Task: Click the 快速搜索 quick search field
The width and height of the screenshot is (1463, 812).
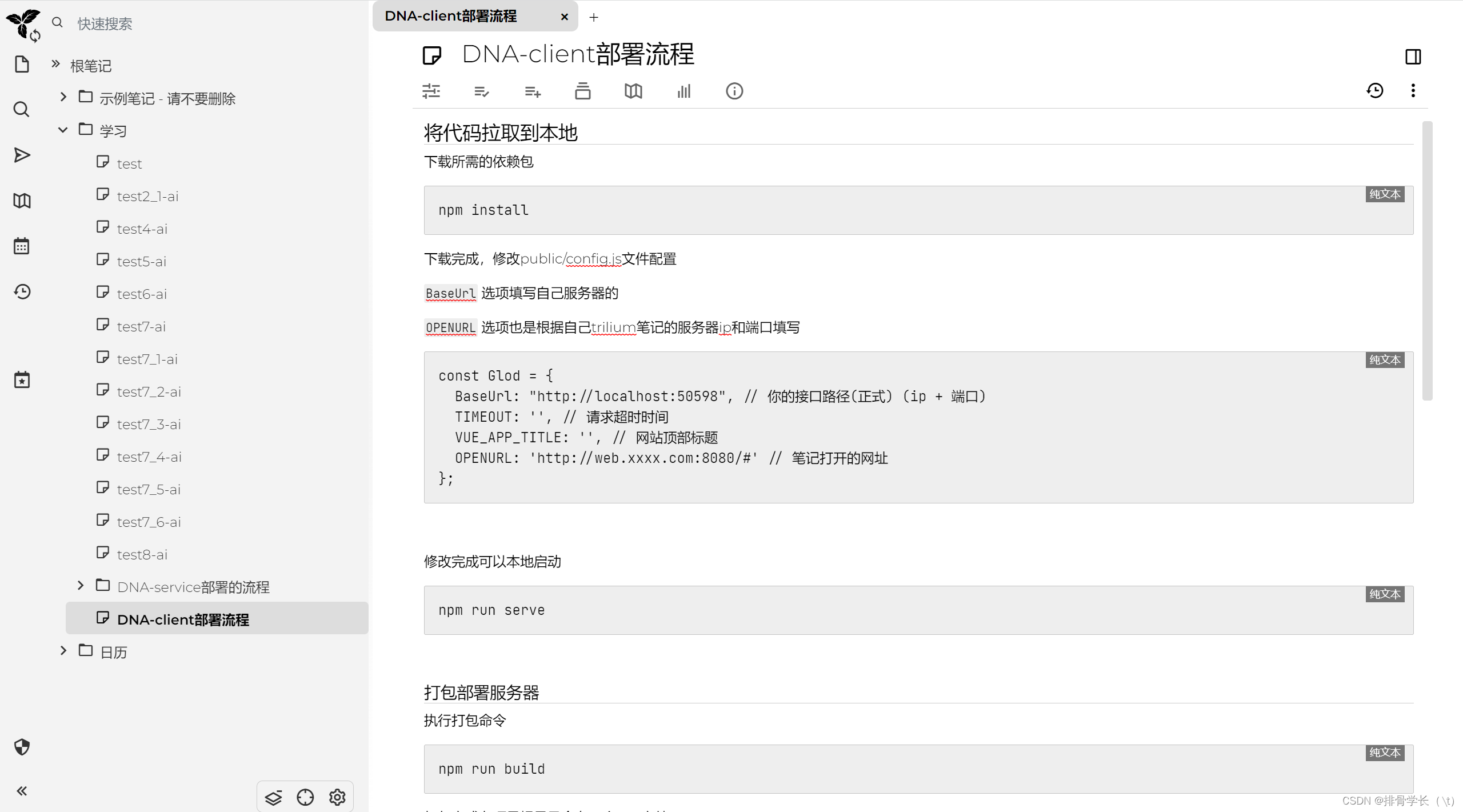Action: 217,23
